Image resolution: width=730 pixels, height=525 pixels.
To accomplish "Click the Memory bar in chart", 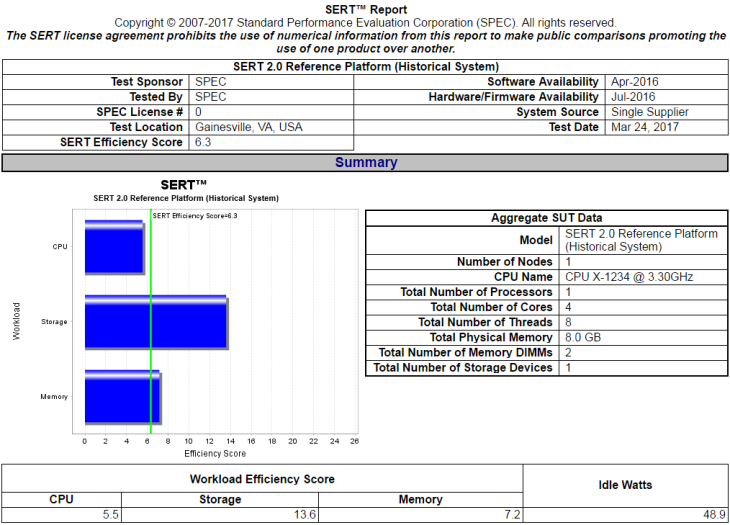I will pyautogui.click(x=123, y=397).
